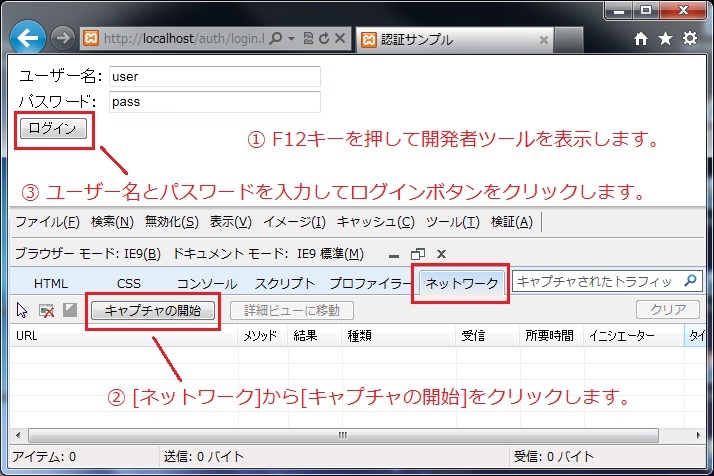Sort by the イニシエーター column header
This screenshot has height=476, width=714.
[634, 336]
